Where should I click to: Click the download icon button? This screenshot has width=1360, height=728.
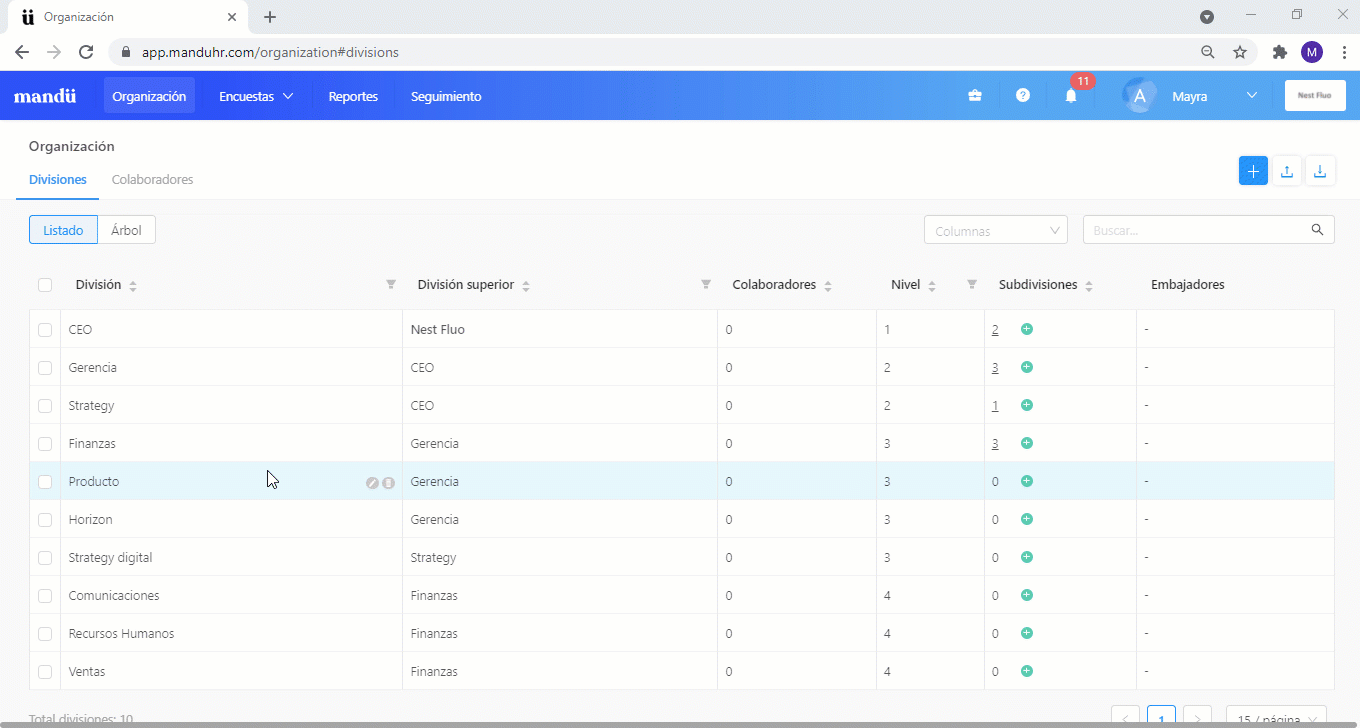(x=1320, y=171)
